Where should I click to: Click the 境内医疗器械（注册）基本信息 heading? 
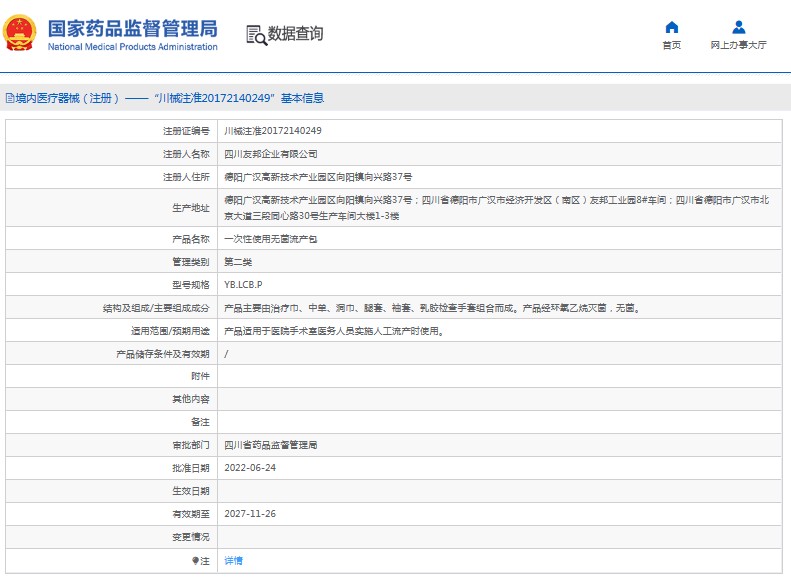(x=170, y=98)
